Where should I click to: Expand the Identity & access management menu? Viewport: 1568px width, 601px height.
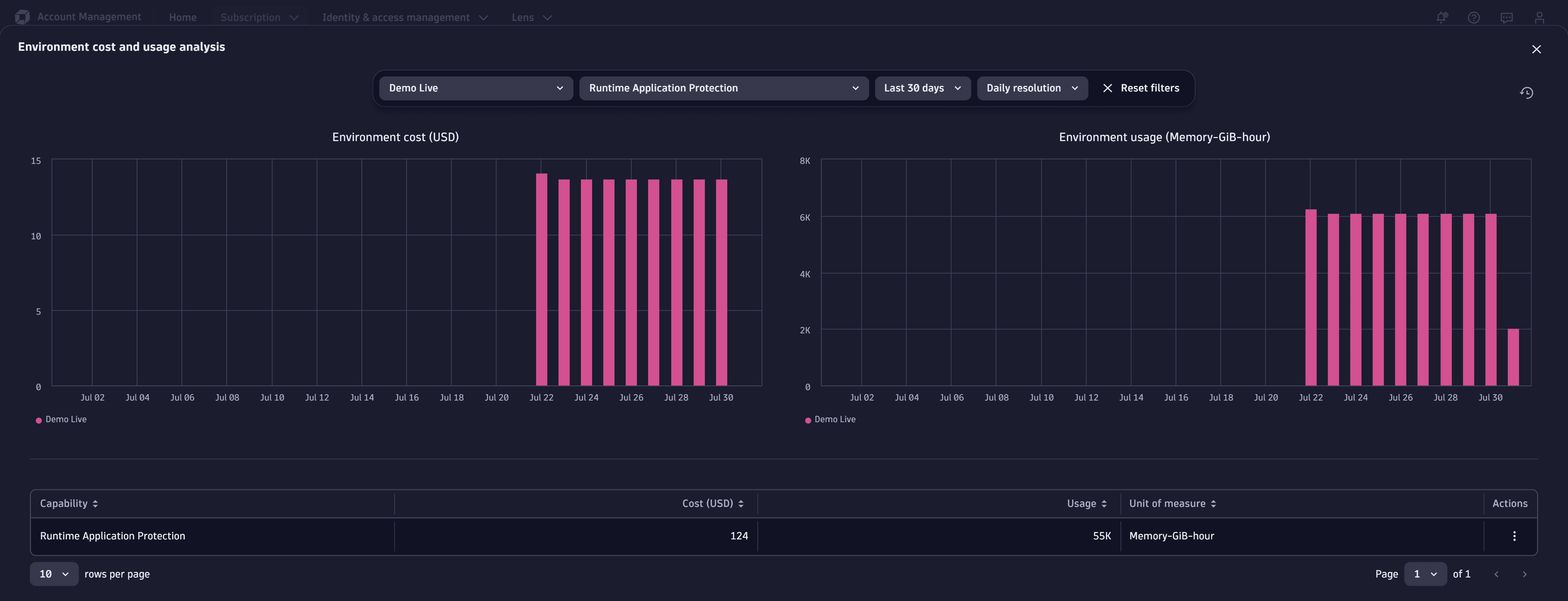[x=405, y=18]
